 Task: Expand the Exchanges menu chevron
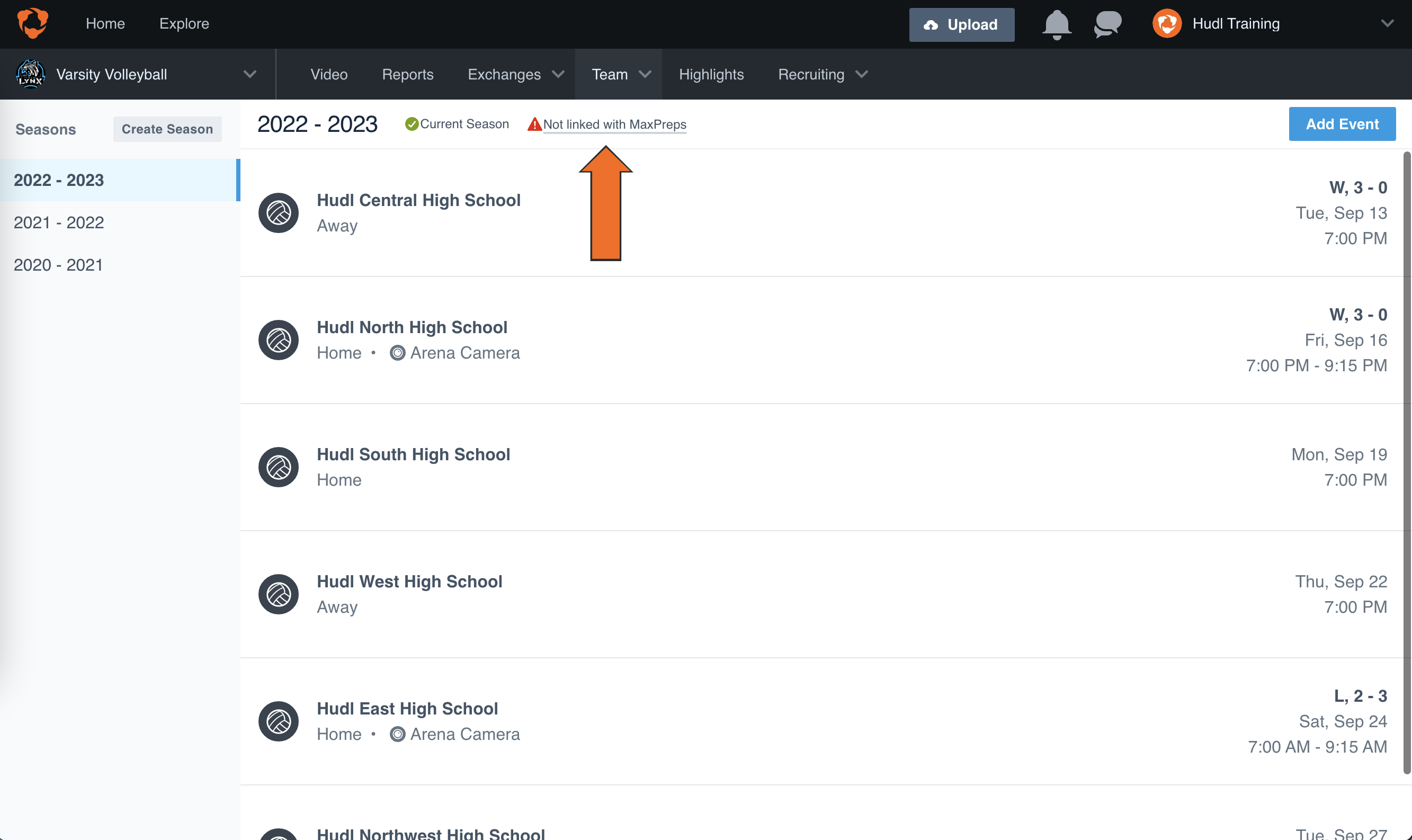point(558,74)
